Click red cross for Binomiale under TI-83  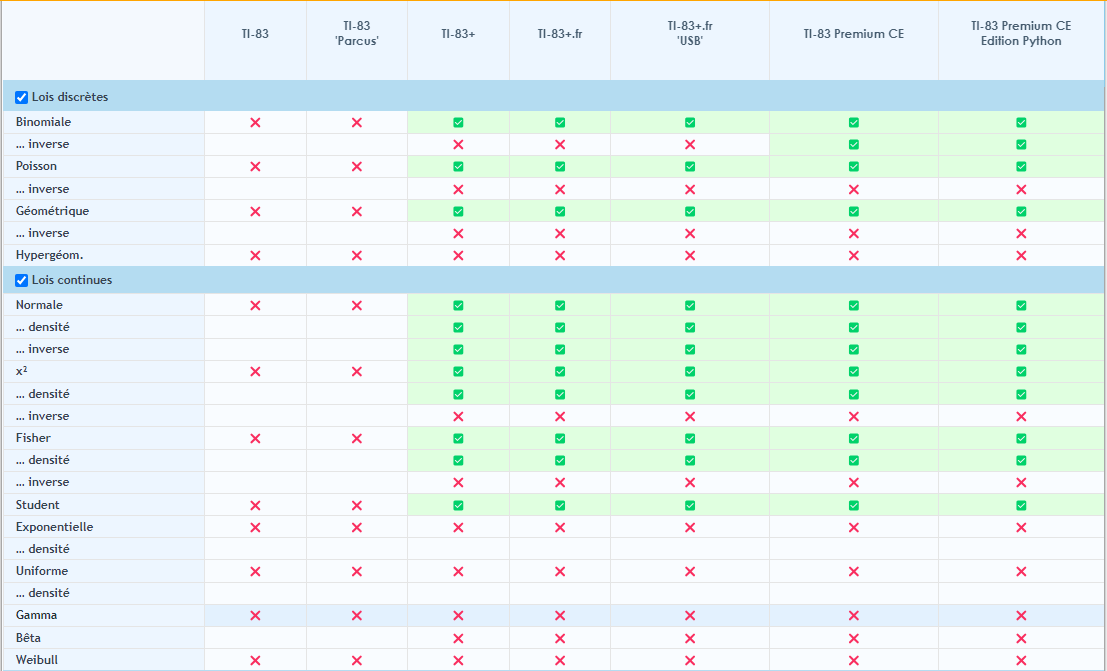tap(255, 123)
